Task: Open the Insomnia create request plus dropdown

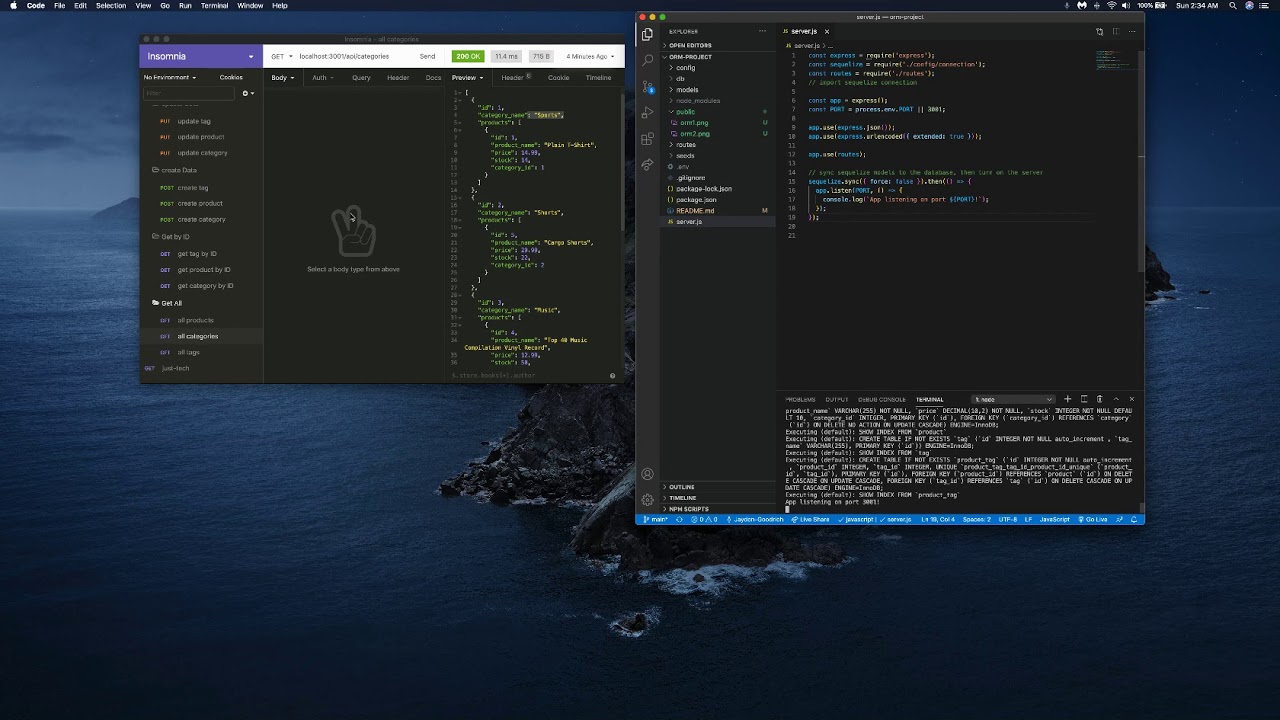Action: tap(247, 93)
